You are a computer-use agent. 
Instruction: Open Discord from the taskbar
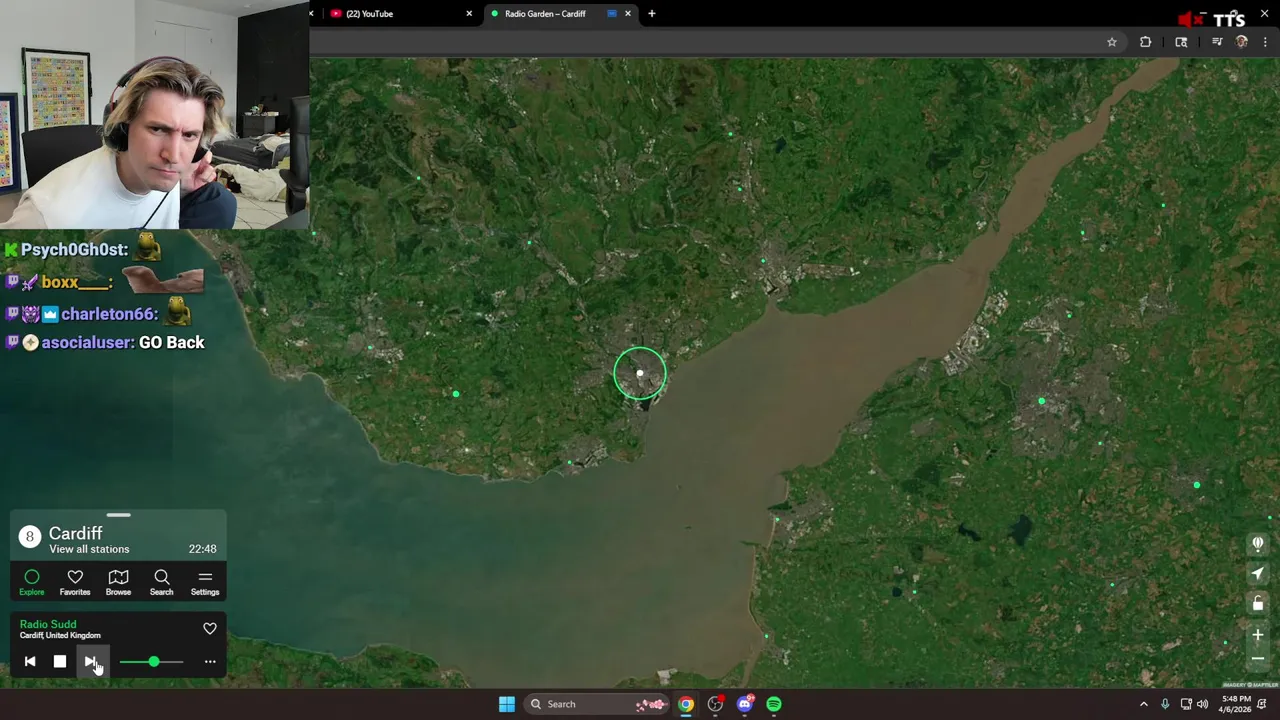744,704
